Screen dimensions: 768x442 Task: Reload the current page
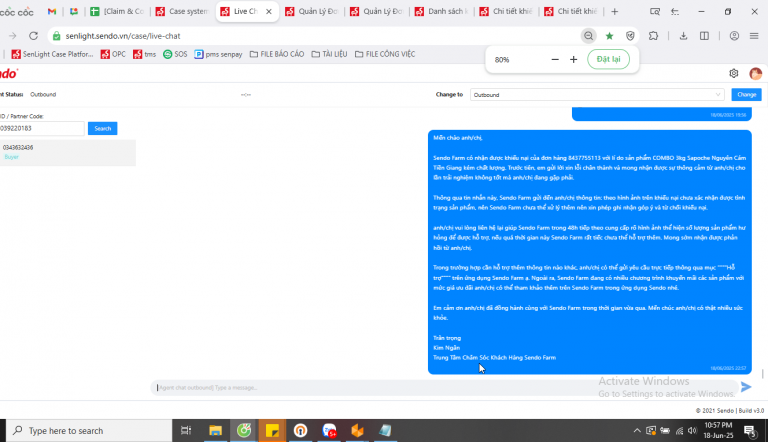(33, 36)
